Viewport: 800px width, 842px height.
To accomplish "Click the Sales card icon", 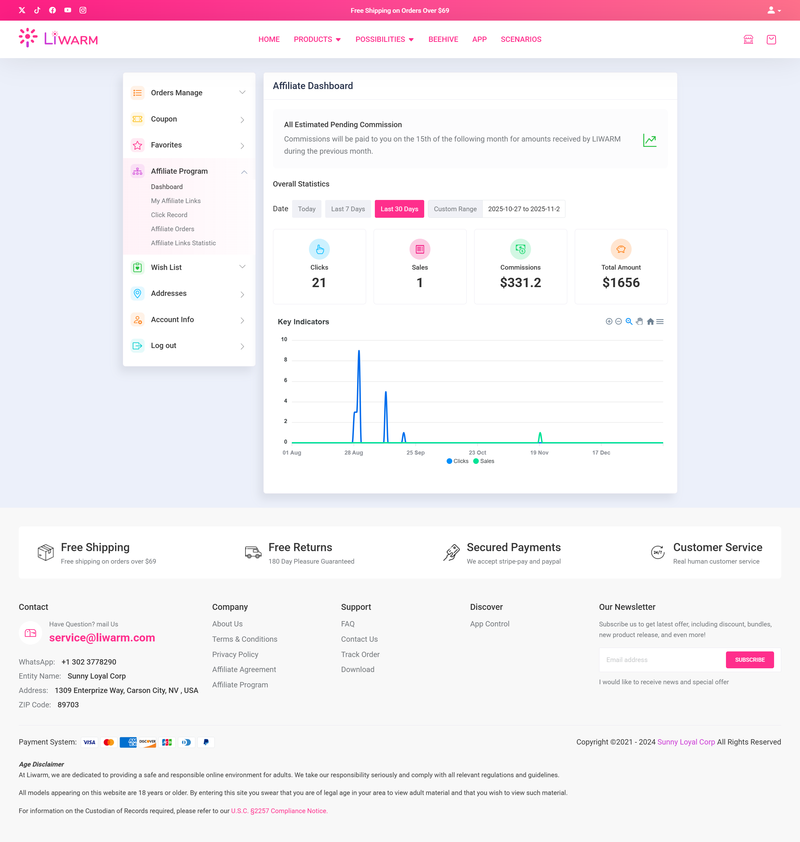I will [x=420, y=249].
